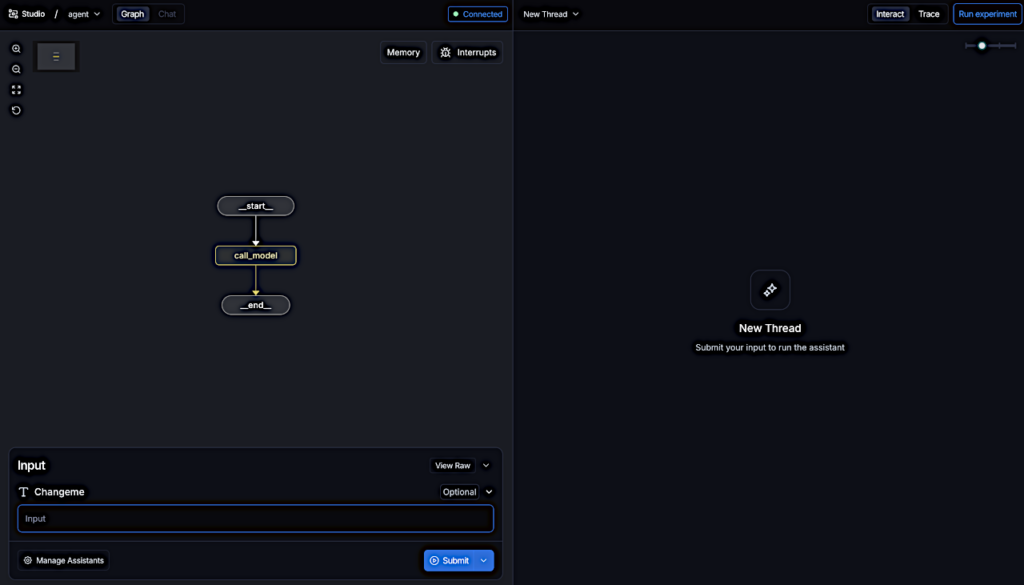Click the Studio logo icon
The width and height of the screenshot is (1024, 585).
tap(13, 14)
